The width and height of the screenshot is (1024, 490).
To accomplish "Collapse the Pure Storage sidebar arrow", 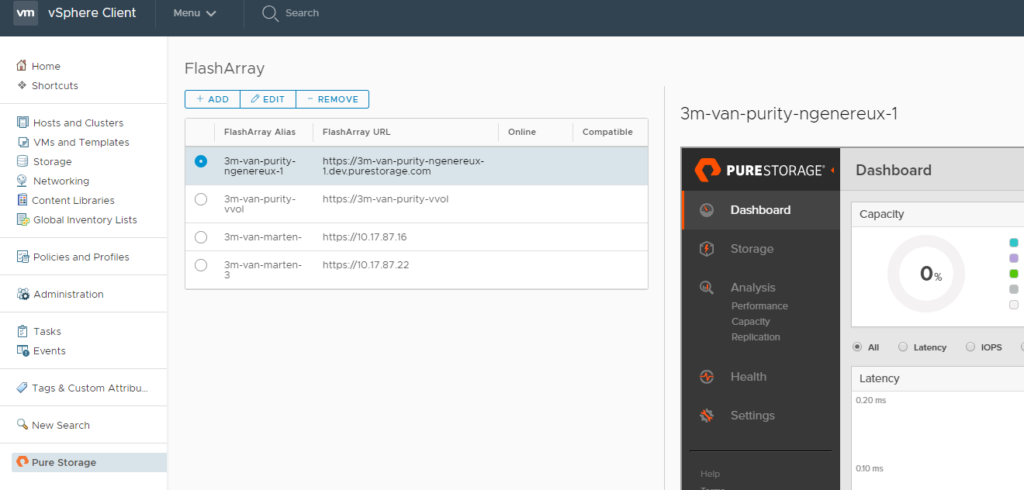I will coord(833,170).
